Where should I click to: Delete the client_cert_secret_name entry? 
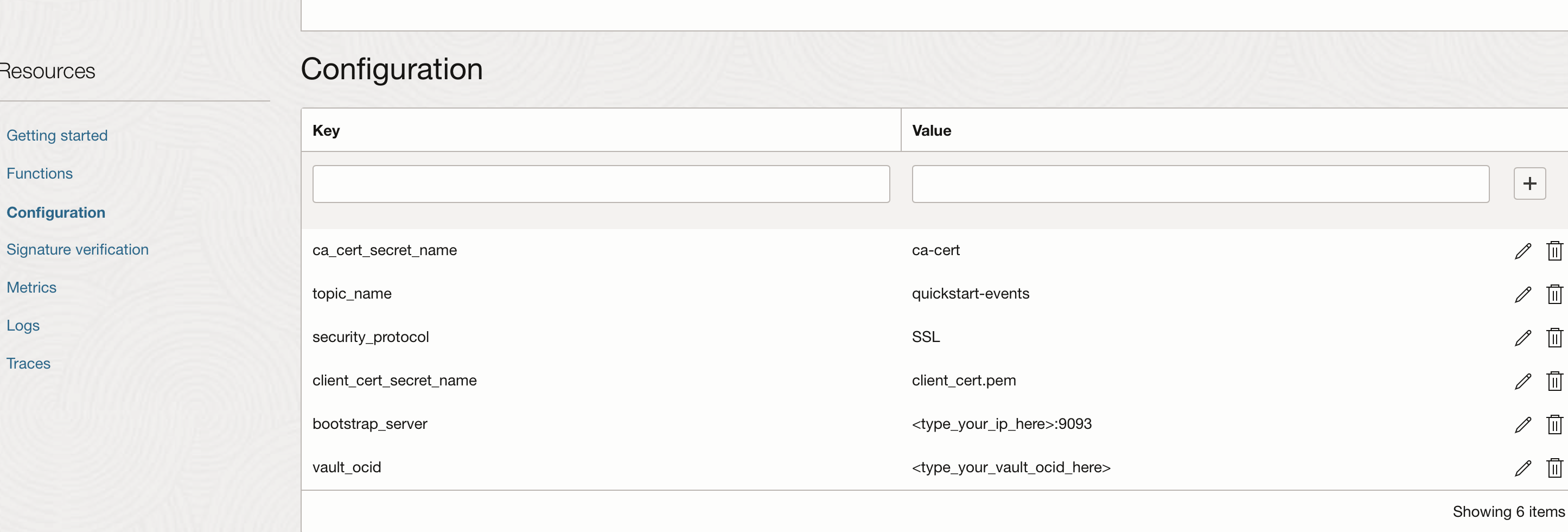point(1554,382)
